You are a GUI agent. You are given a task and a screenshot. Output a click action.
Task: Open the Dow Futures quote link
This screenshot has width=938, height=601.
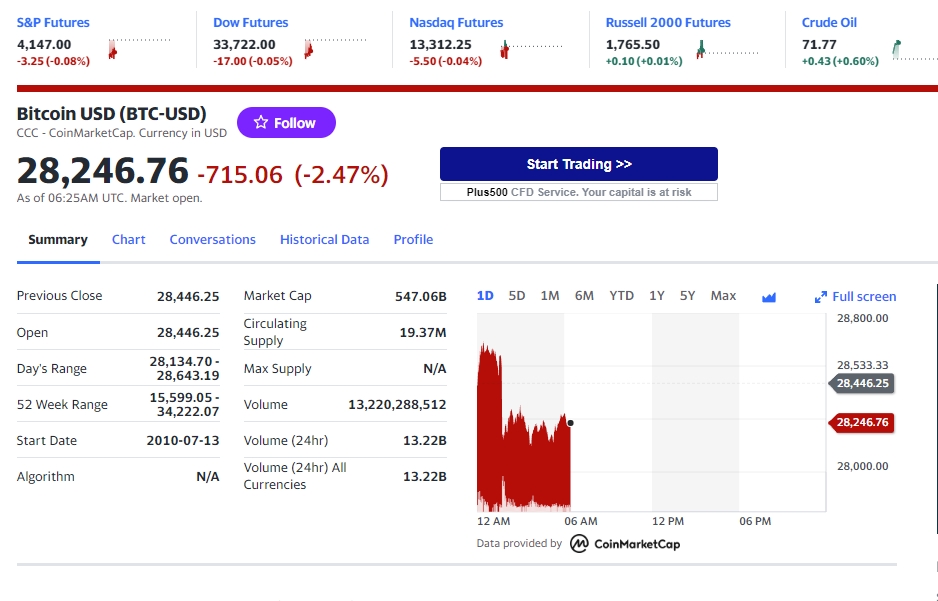point(251,23)
